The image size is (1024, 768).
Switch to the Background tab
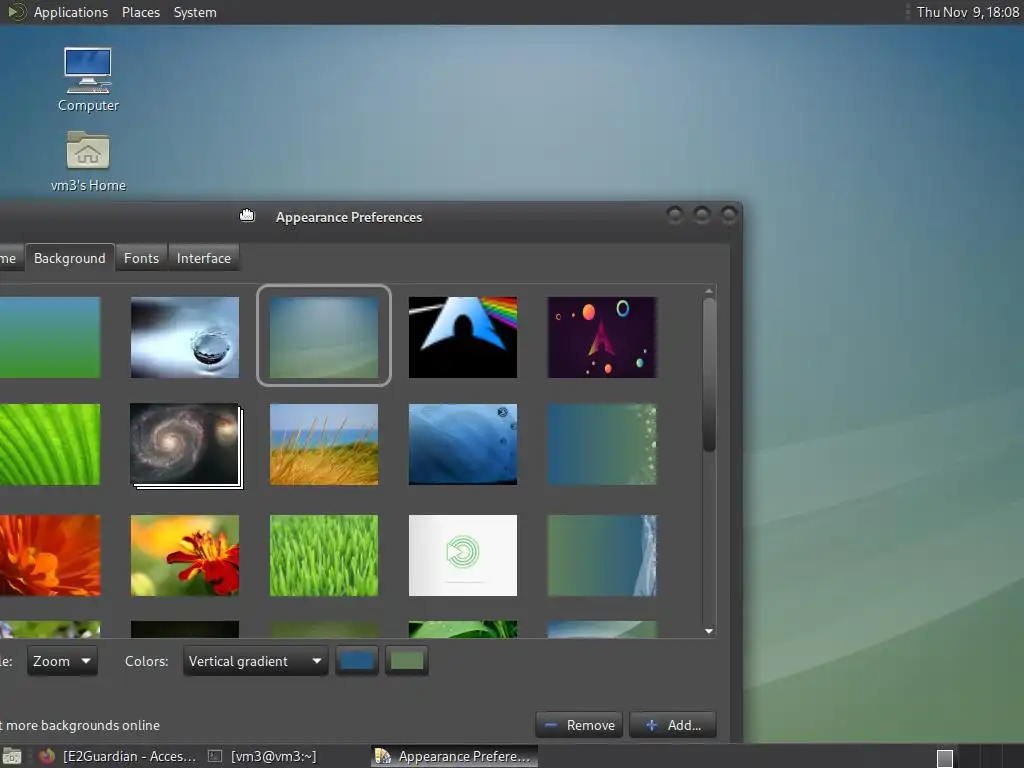click(69, 258)
